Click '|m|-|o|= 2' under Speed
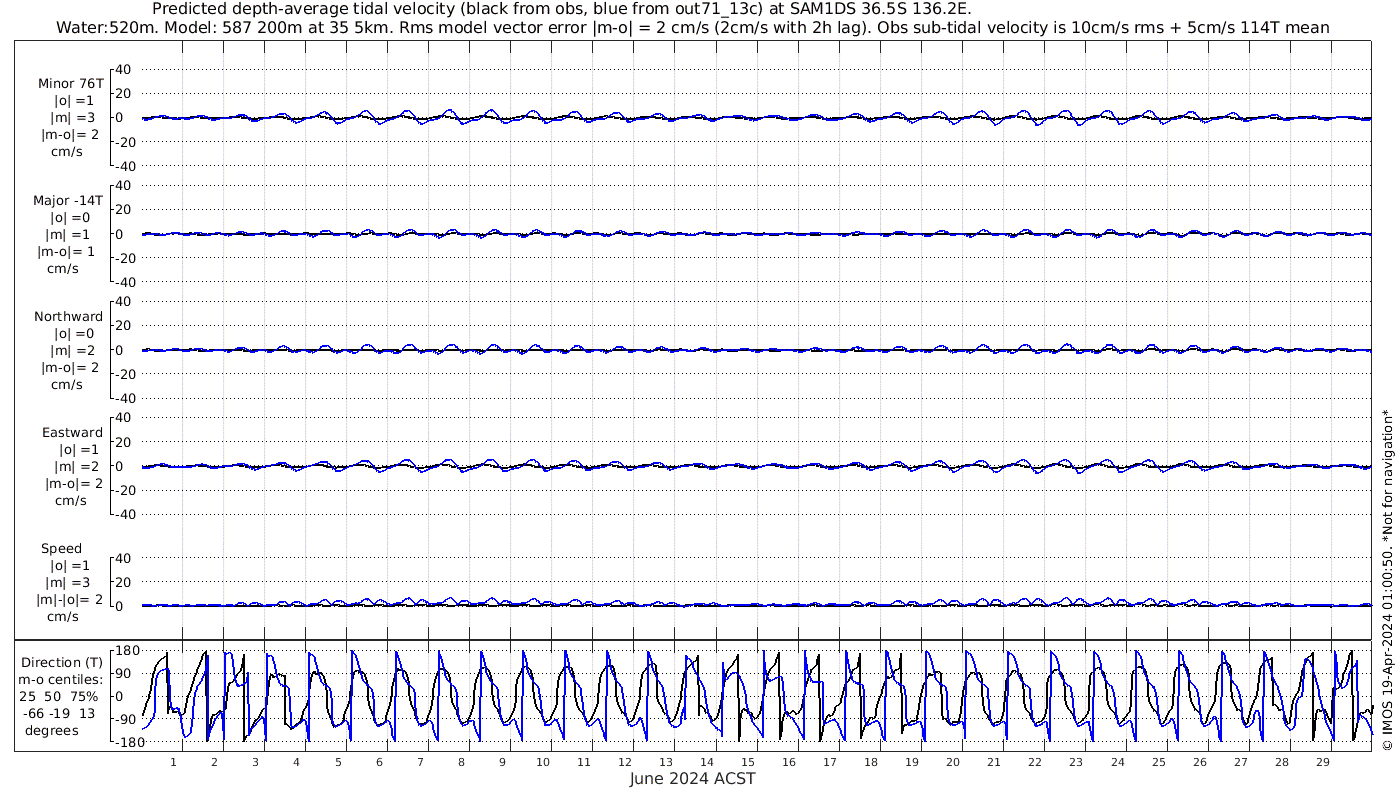This screenshot has height=800, width=1400. [x=69, y=600]
